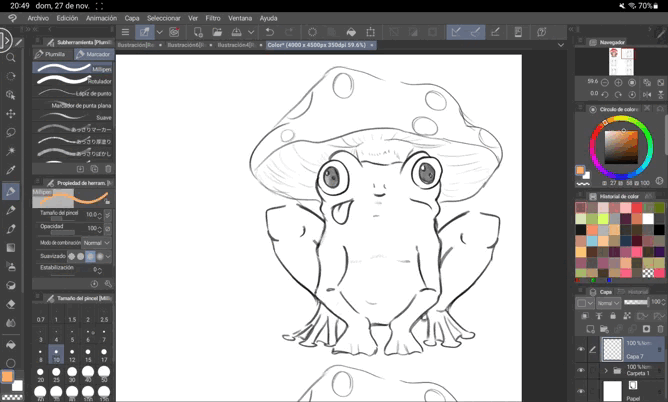
Task: Choose the lasso selection tool
Action: [x=11, y=132]
